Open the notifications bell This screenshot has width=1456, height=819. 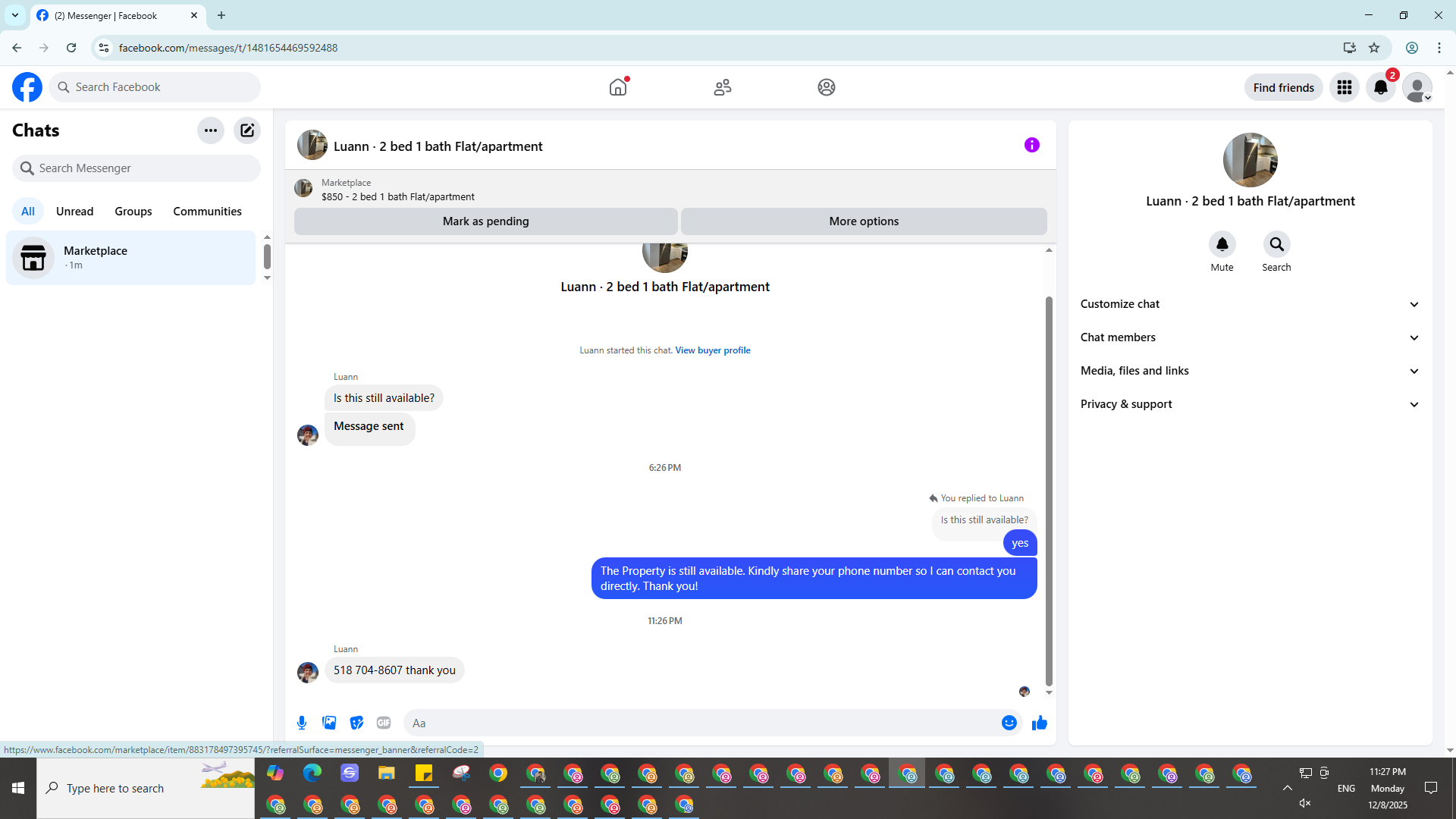coord(1381,87)
